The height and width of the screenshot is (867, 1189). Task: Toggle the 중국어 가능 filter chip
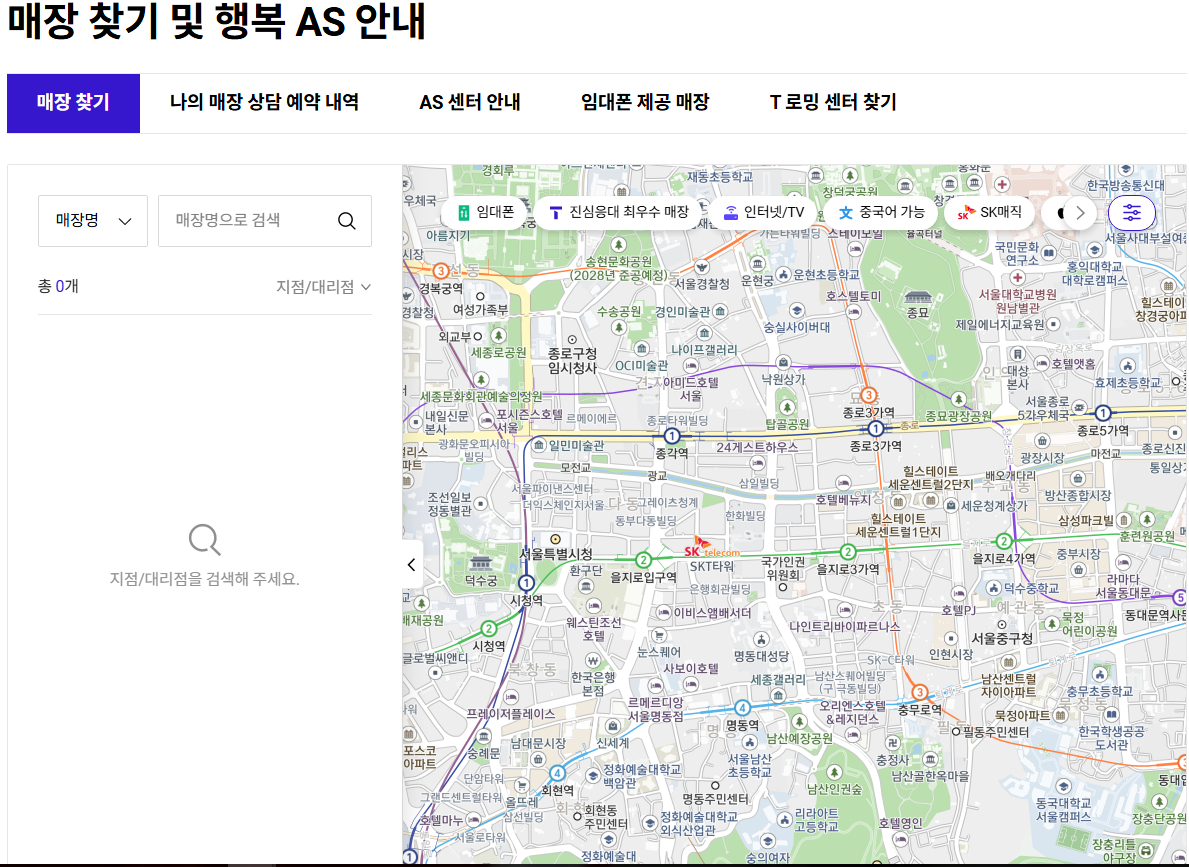pos(881,212)
